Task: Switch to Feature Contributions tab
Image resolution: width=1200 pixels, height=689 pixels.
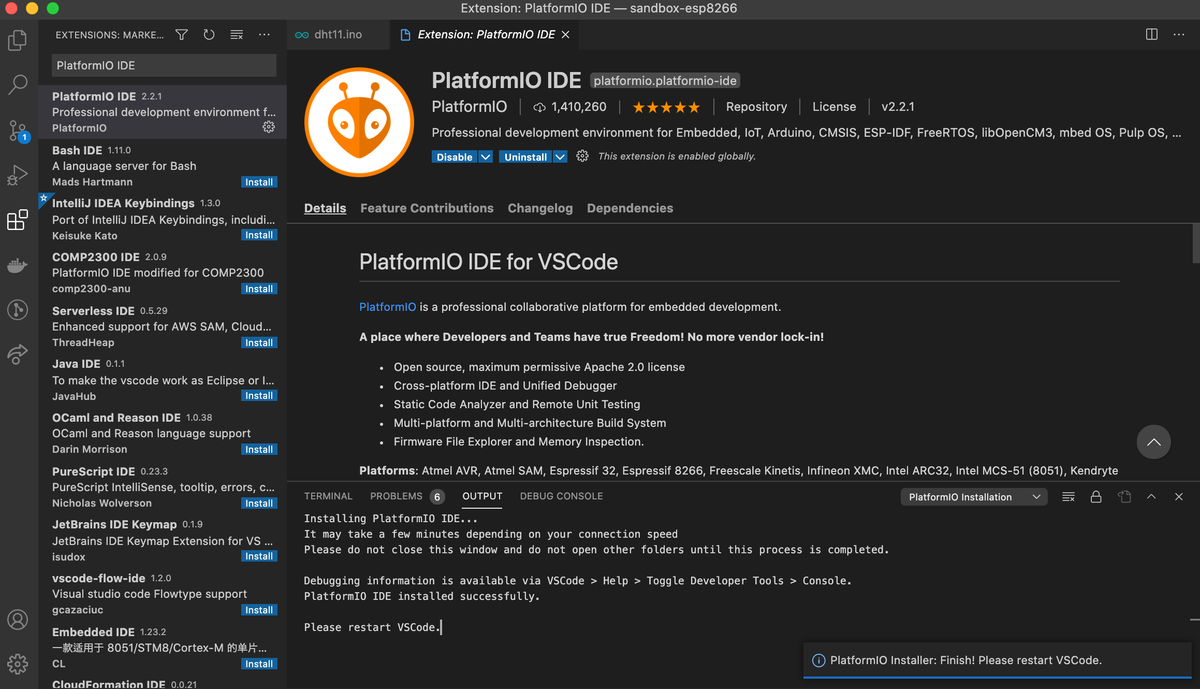Action: [x=427, y=208]
